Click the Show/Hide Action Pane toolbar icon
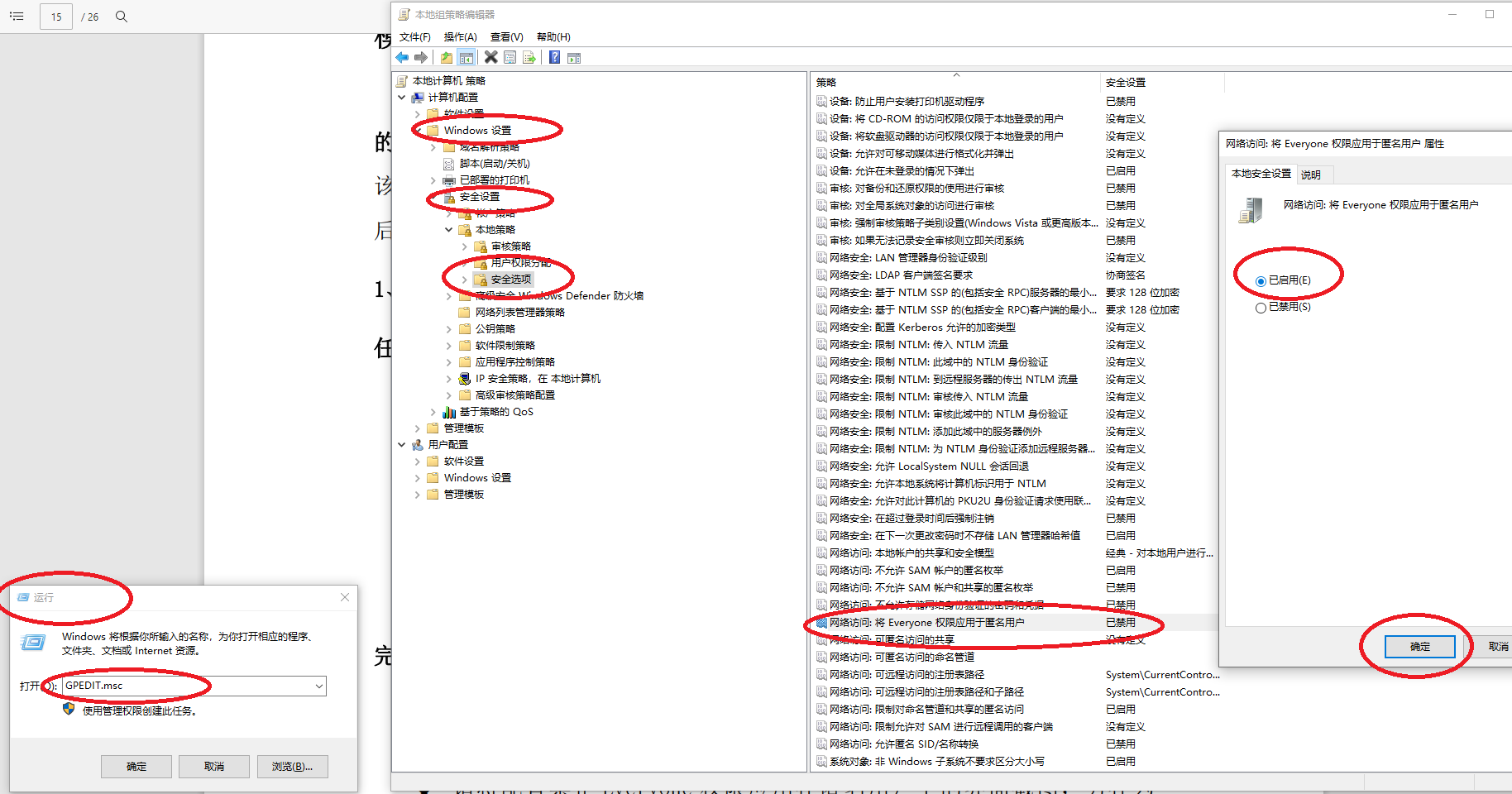The height and width of the screenshot is (794, 1512). 574,57
